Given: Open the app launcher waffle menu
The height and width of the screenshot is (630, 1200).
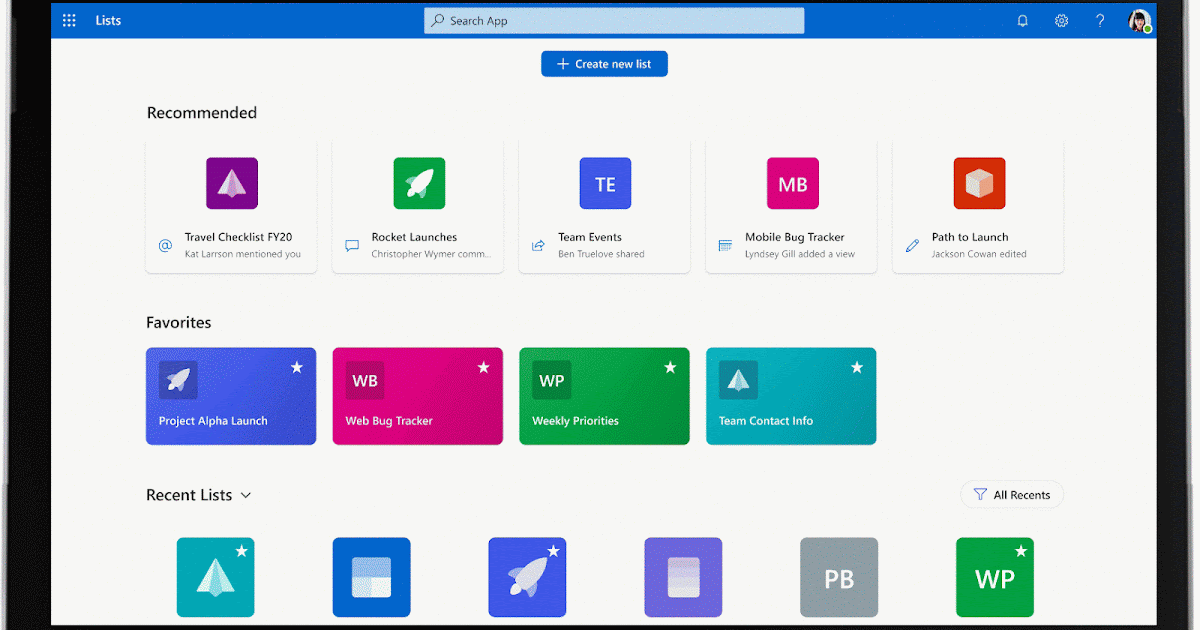Looking at the screenshot, I should (x=69, y=20).
